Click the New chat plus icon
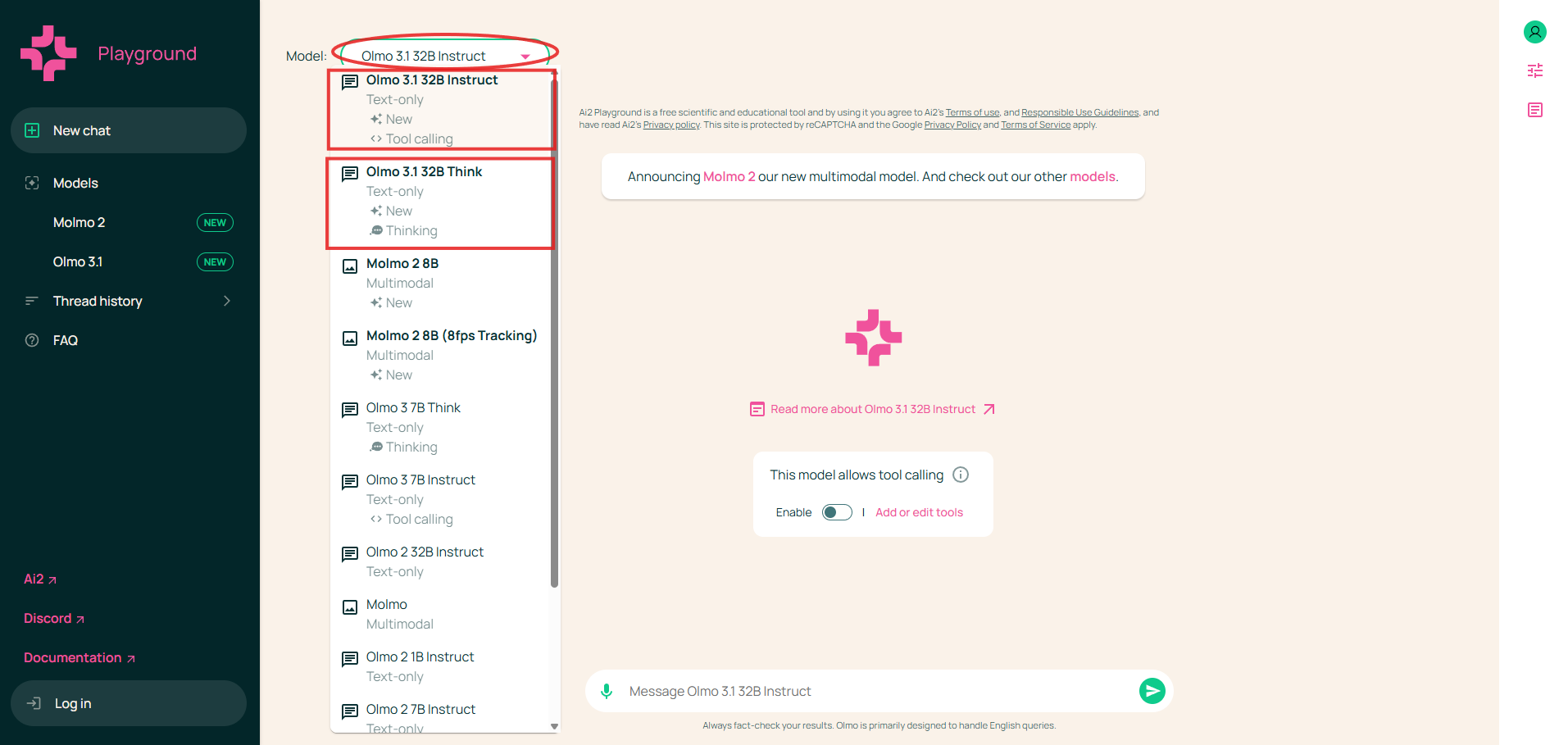The width and height of the screenshot is (1568, 745). (x=32, y=130)
